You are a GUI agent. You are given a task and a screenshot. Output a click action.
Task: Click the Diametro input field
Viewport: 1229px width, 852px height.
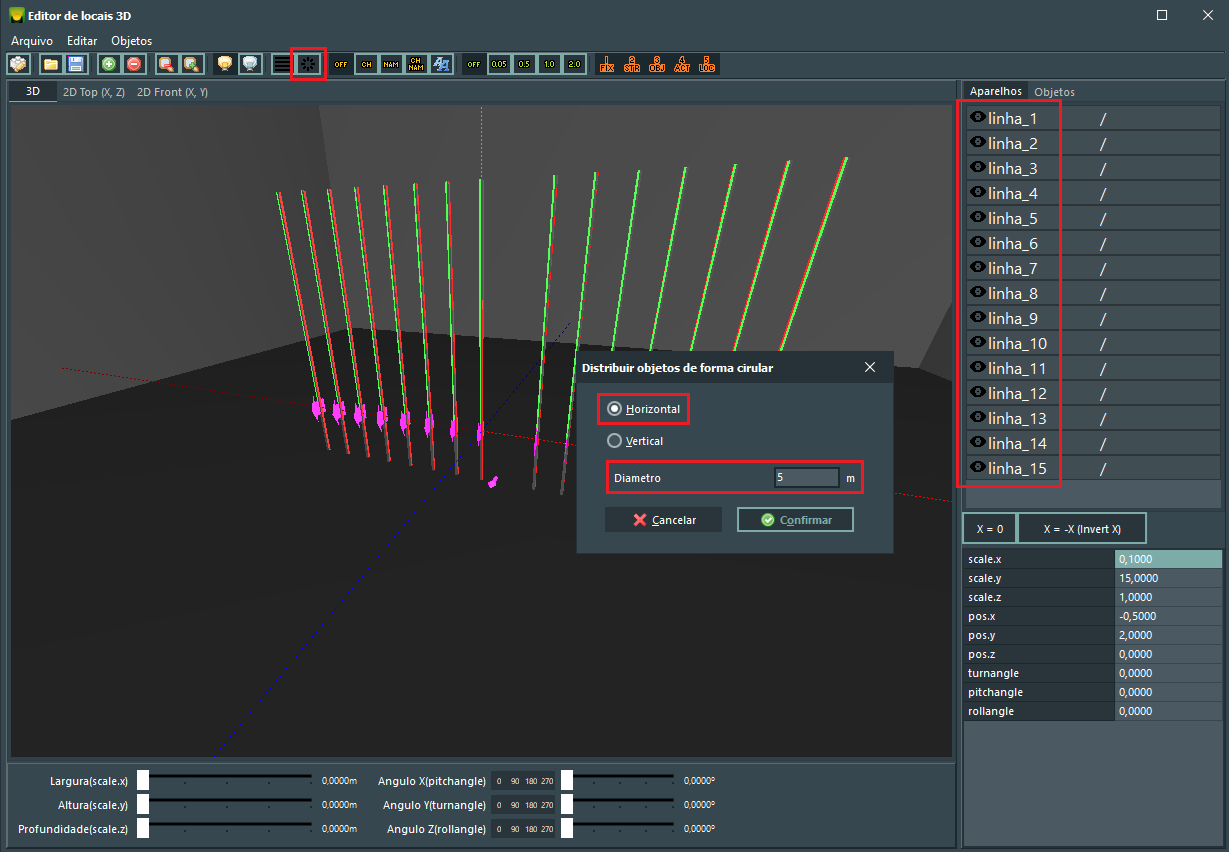tap(806, 478)
